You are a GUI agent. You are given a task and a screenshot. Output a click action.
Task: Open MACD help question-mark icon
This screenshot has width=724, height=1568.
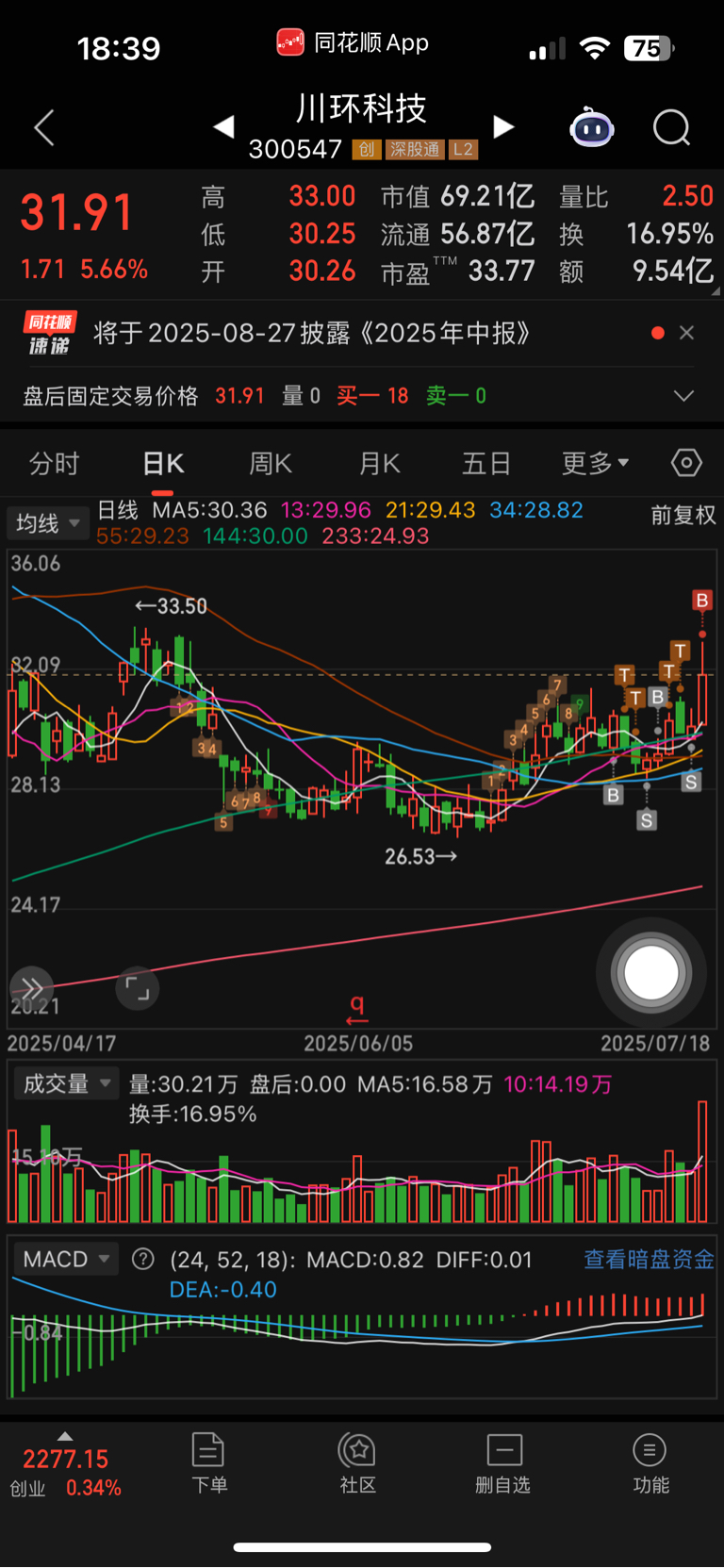pos(143,1259)
